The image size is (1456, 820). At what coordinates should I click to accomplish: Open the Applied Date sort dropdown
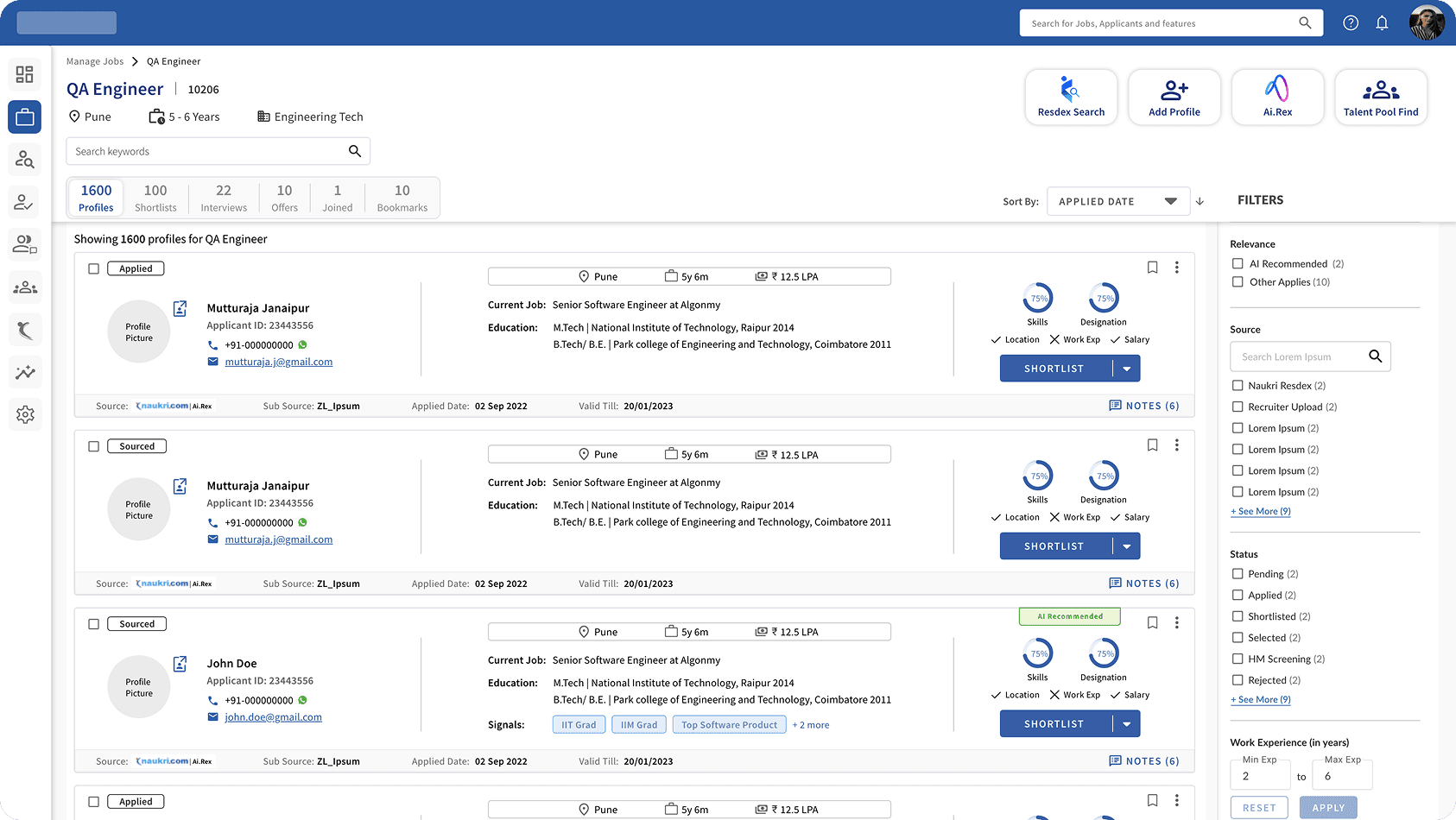coord(1117,201)
